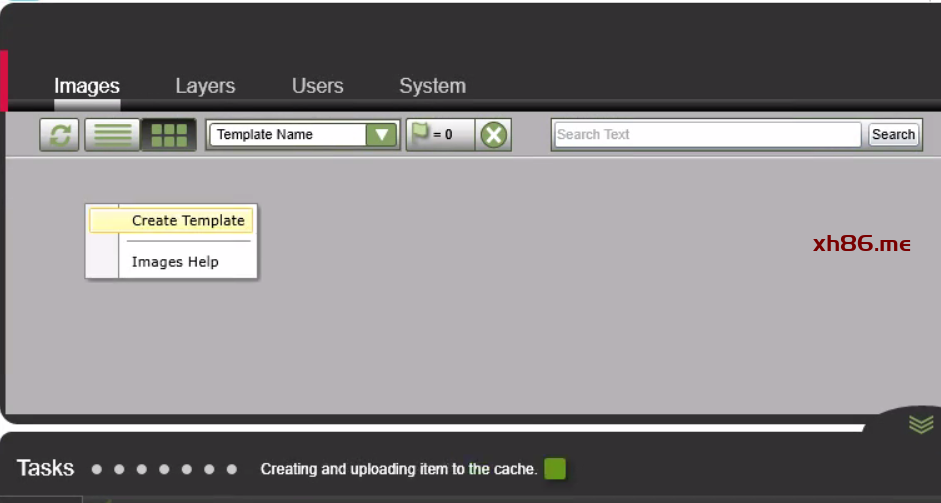Expand the tasks panel double chevron
The width and height of the screenshot is (941, 503).
pos(921,424)
